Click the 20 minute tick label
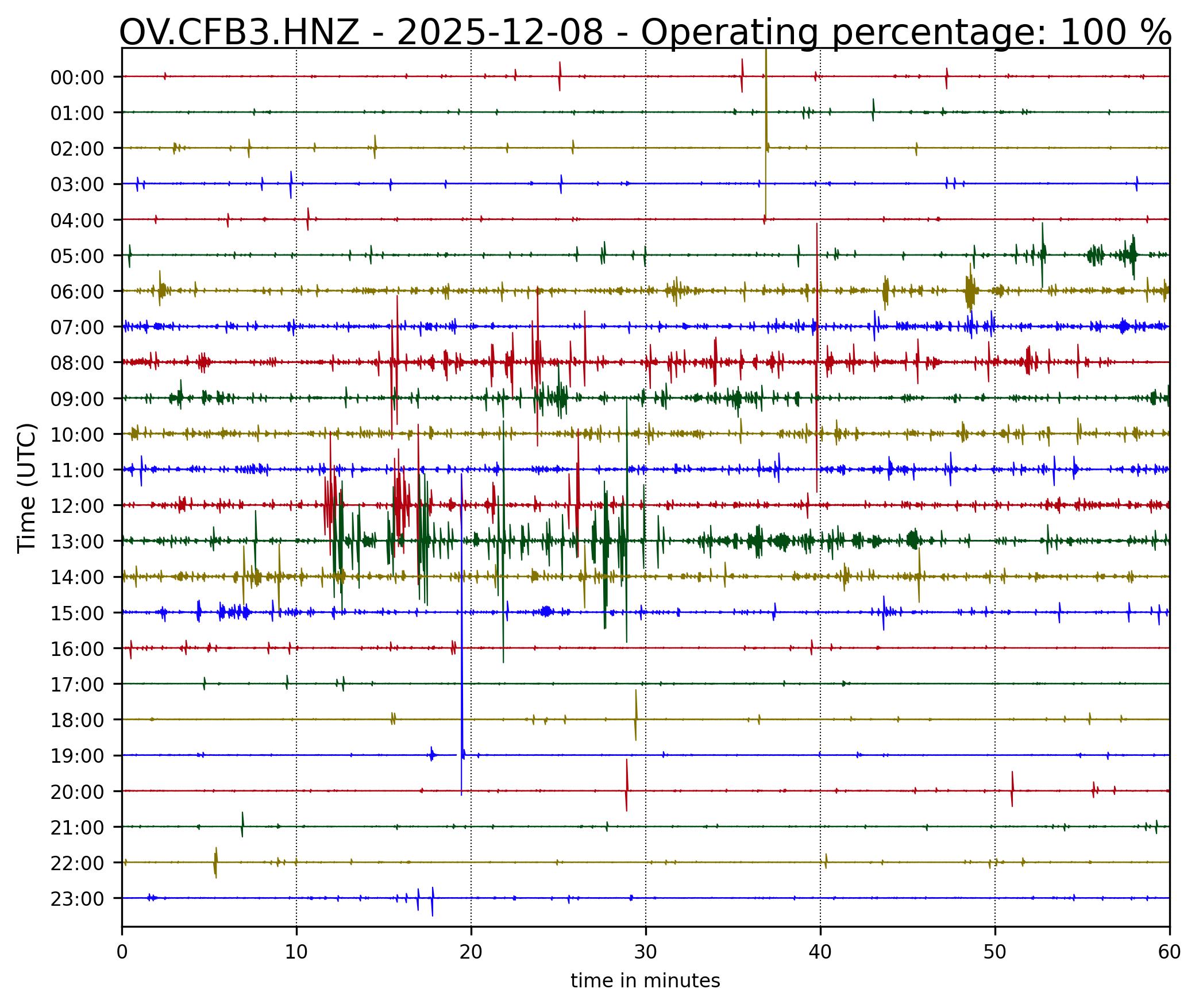1199x1008 pixels. pyautogui.click(x=471, y=953)
